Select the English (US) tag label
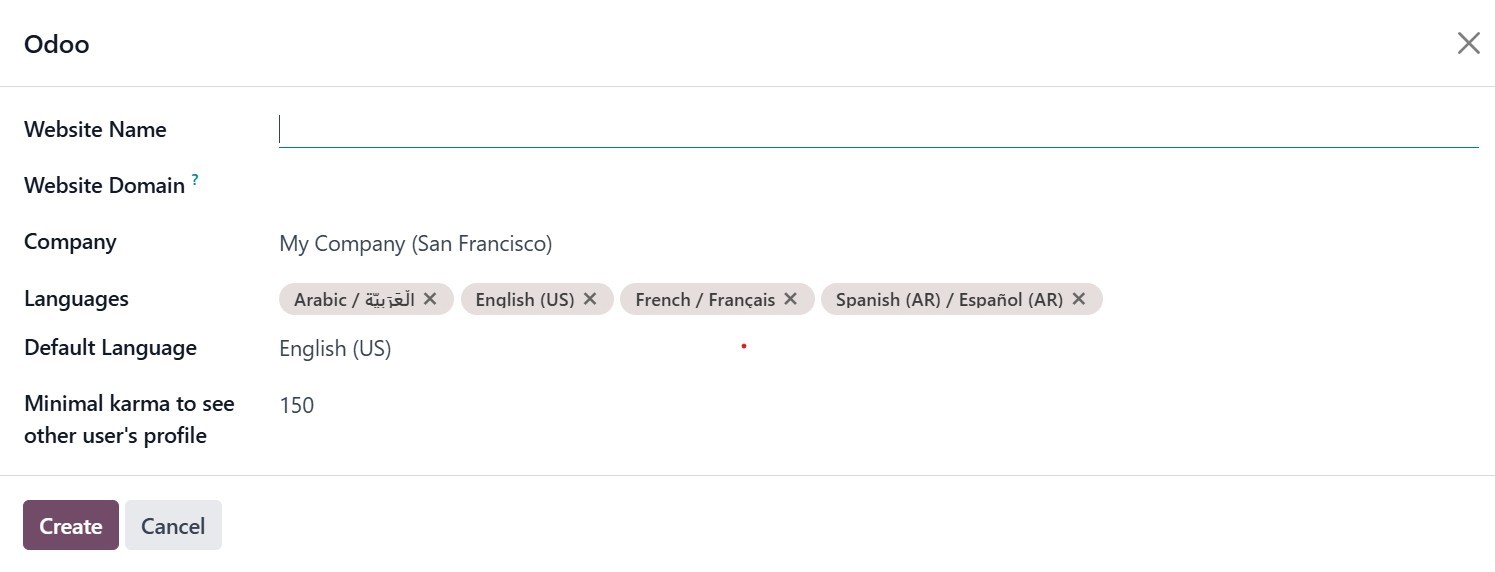The height and width of the screenshot is (572, 1495). pyautogui.click(x=525, y=299)
